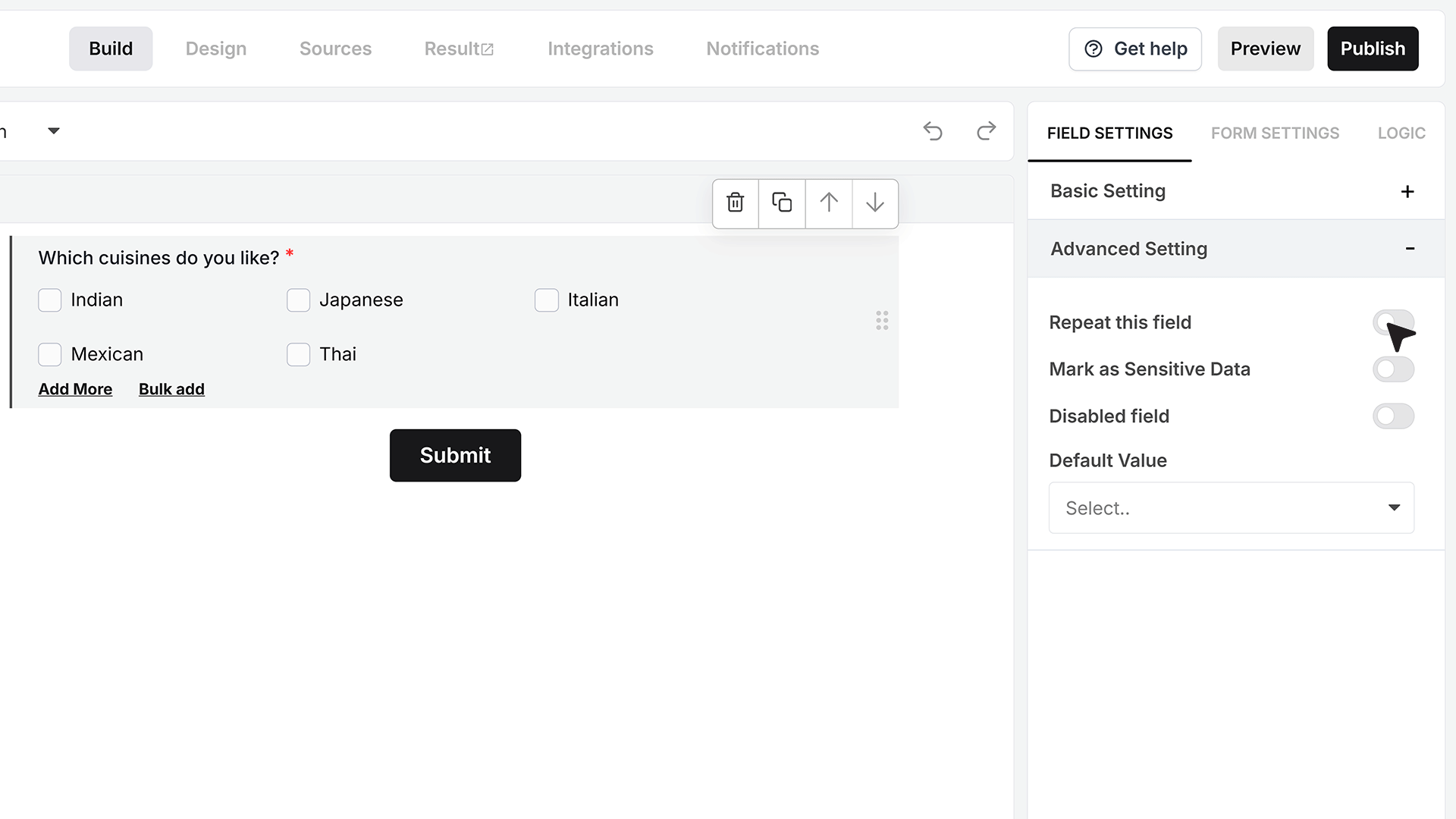Check the Italian checkbox
Screen dimensions: 1456x819
pos(546,300)
